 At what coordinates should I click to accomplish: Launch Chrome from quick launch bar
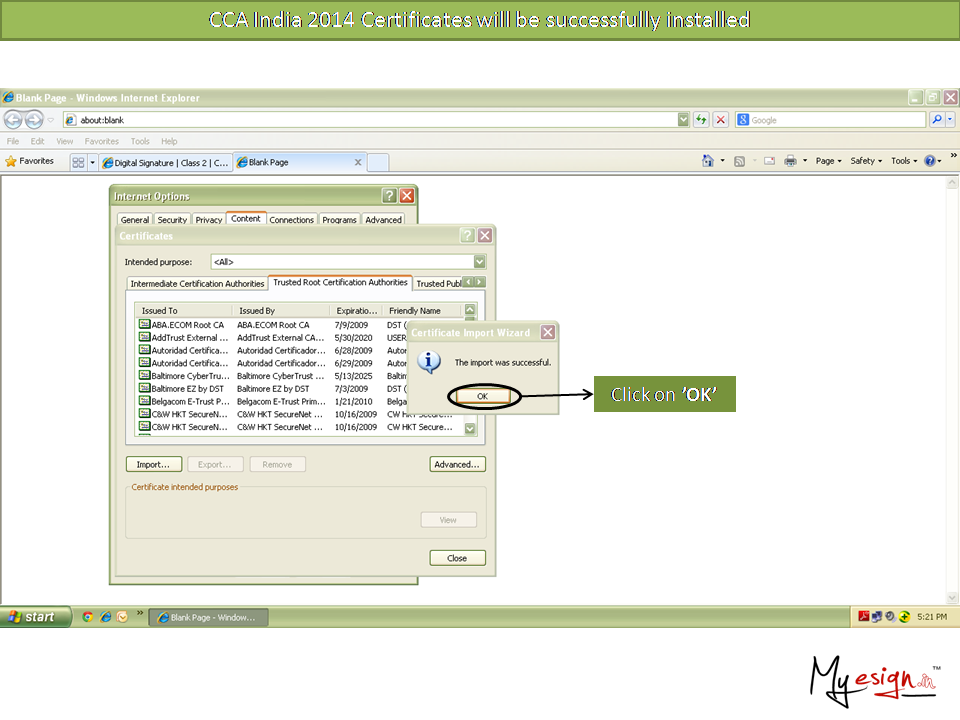pyautogui.click(x=88, y=617)
